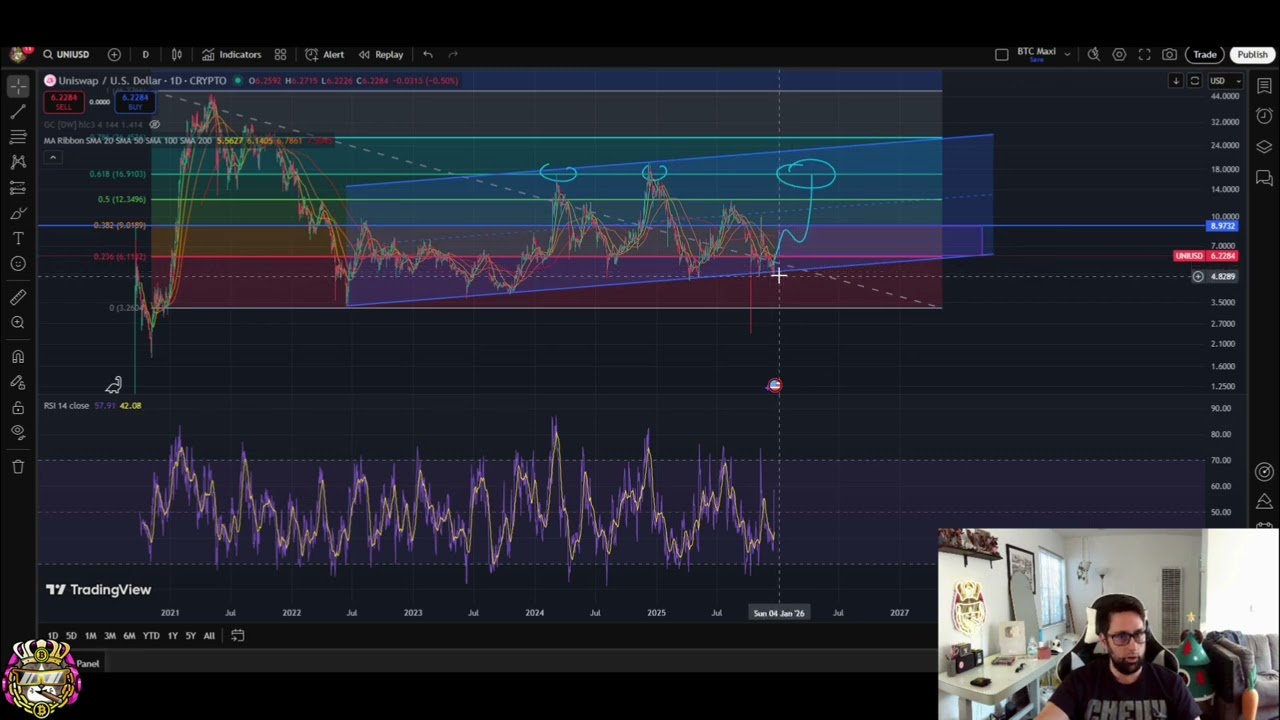Collapse the indicator legend chevron
The image size is (1280, 720).
[52, 157]
